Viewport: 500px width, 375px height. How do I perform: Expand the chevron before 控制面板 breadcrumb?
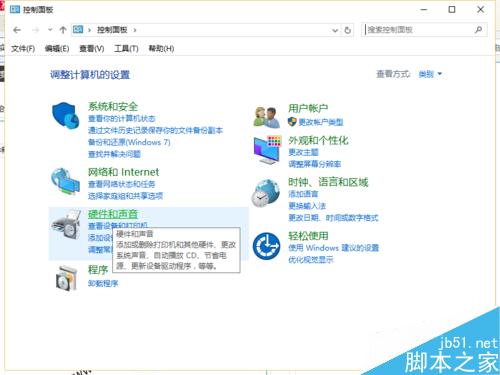[89, 30]
